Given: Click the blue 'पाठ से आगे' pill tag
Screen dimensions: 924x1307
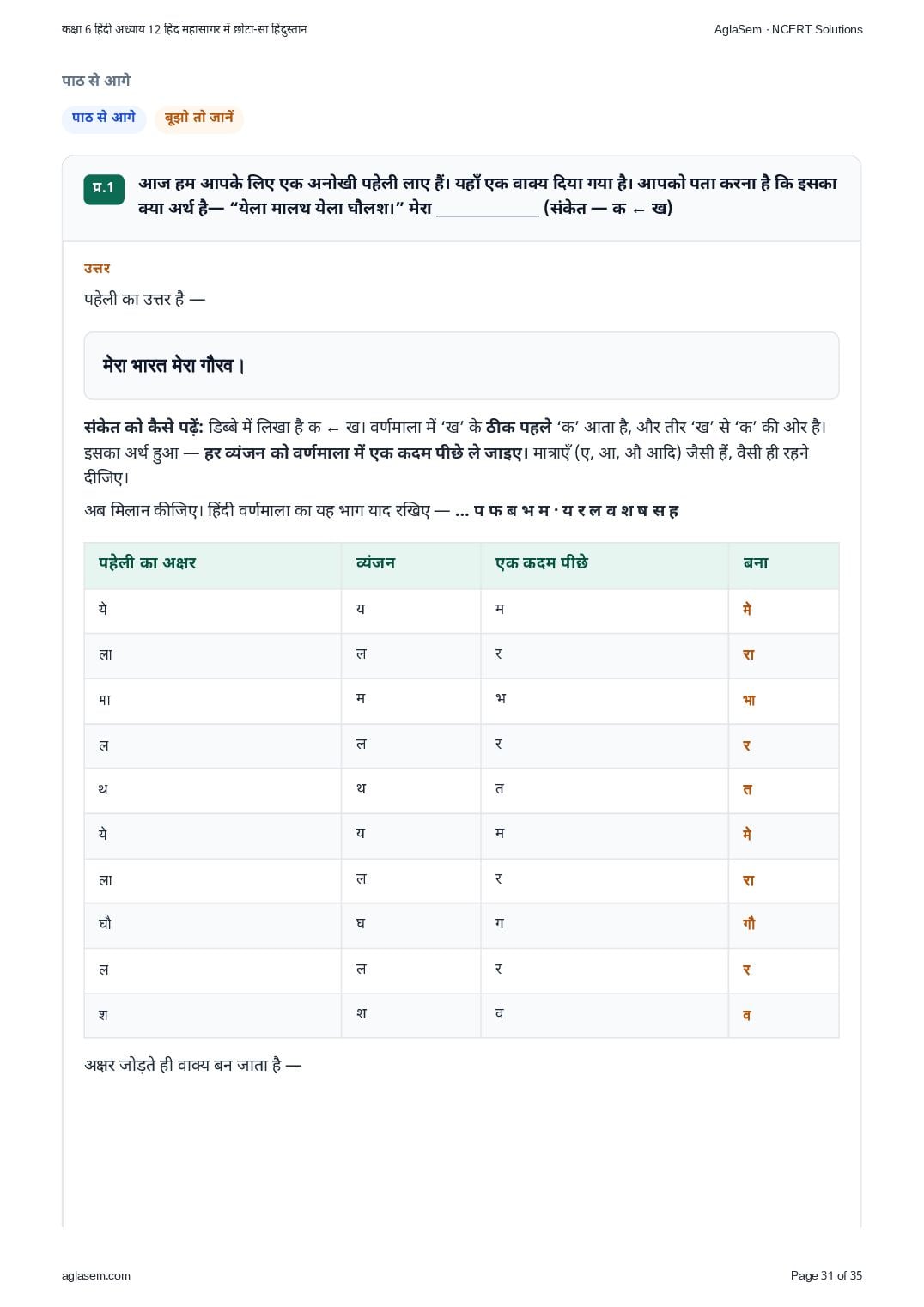Looking at the screenshot, I should click(x=104, y=119).
